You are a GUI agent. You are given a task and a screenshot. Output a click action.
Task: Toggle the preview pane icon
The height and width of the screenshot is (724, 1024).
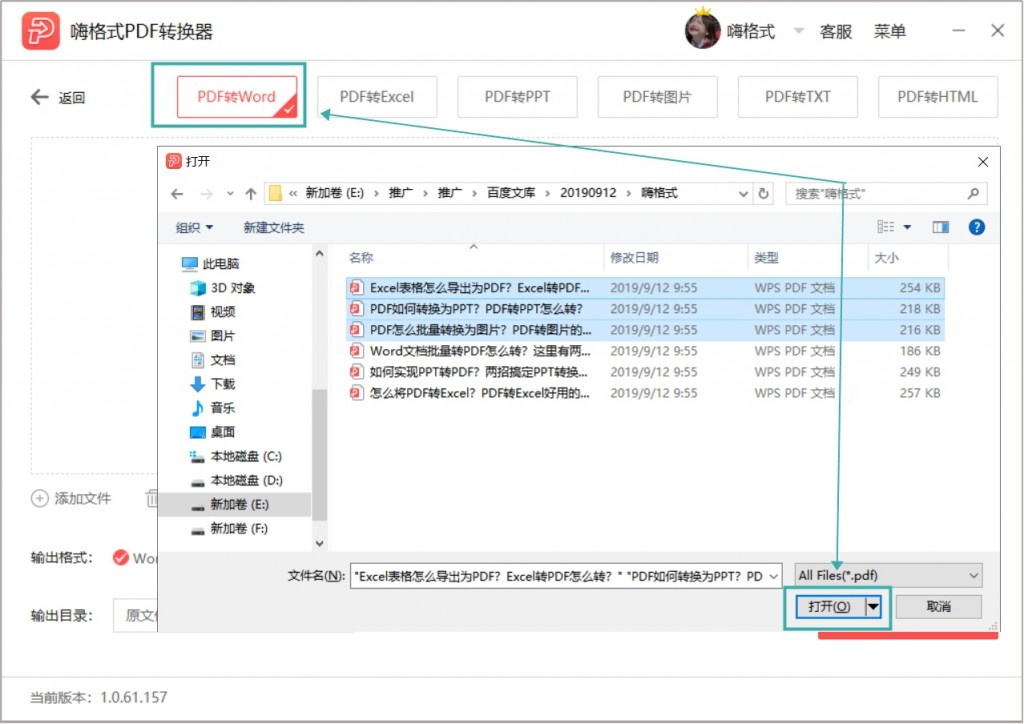point(940,227)
